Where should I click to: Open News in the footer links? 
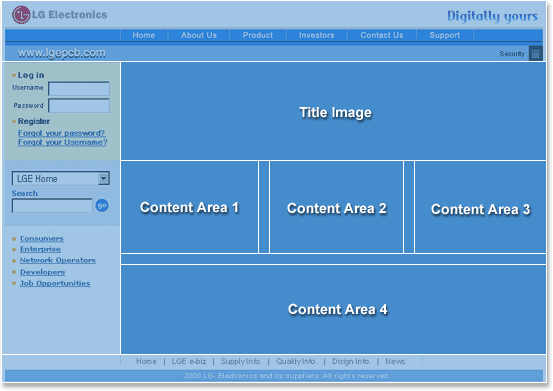(395, 361)
